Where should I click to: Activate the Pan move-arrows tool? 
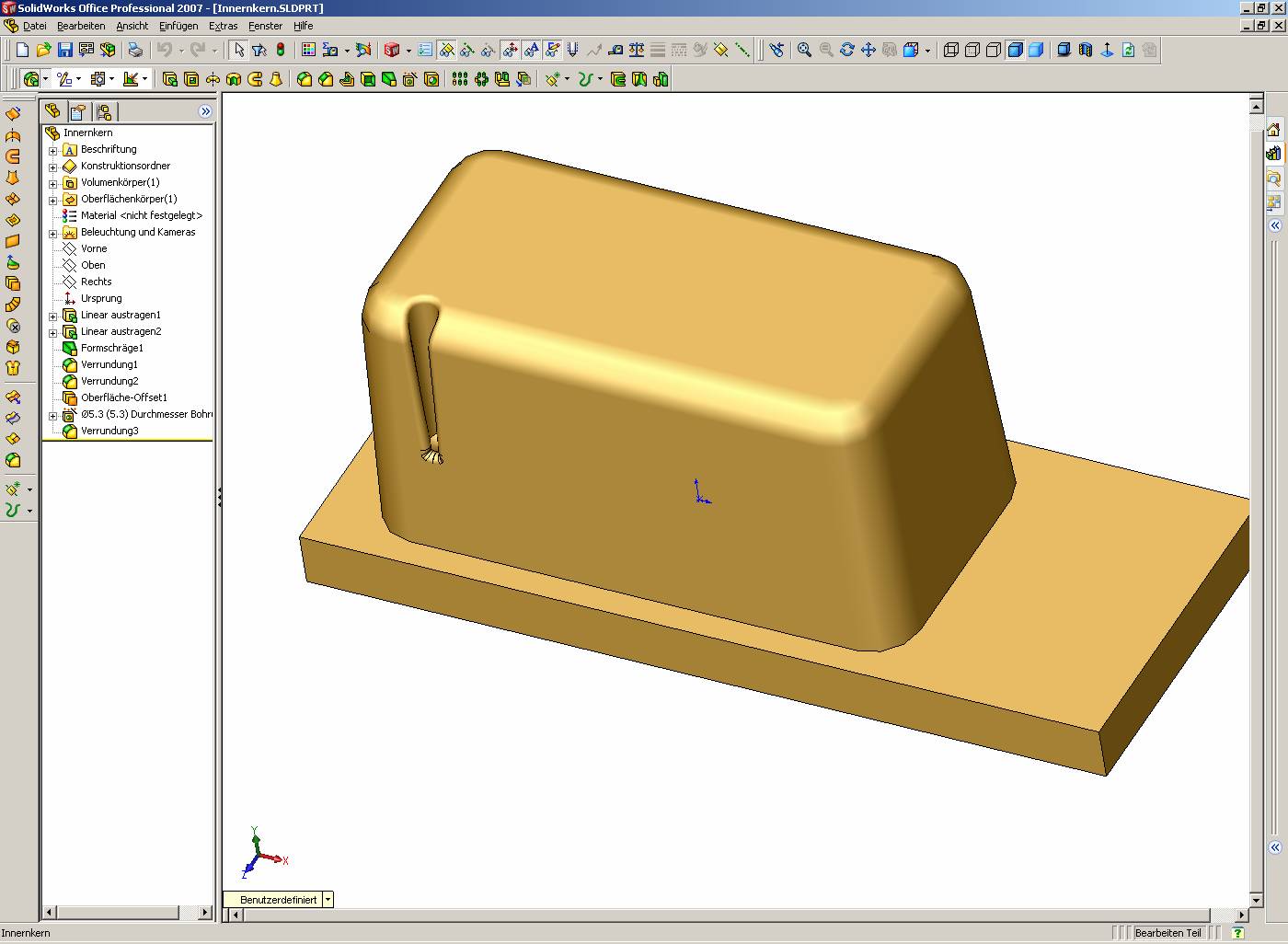[868, 50]
